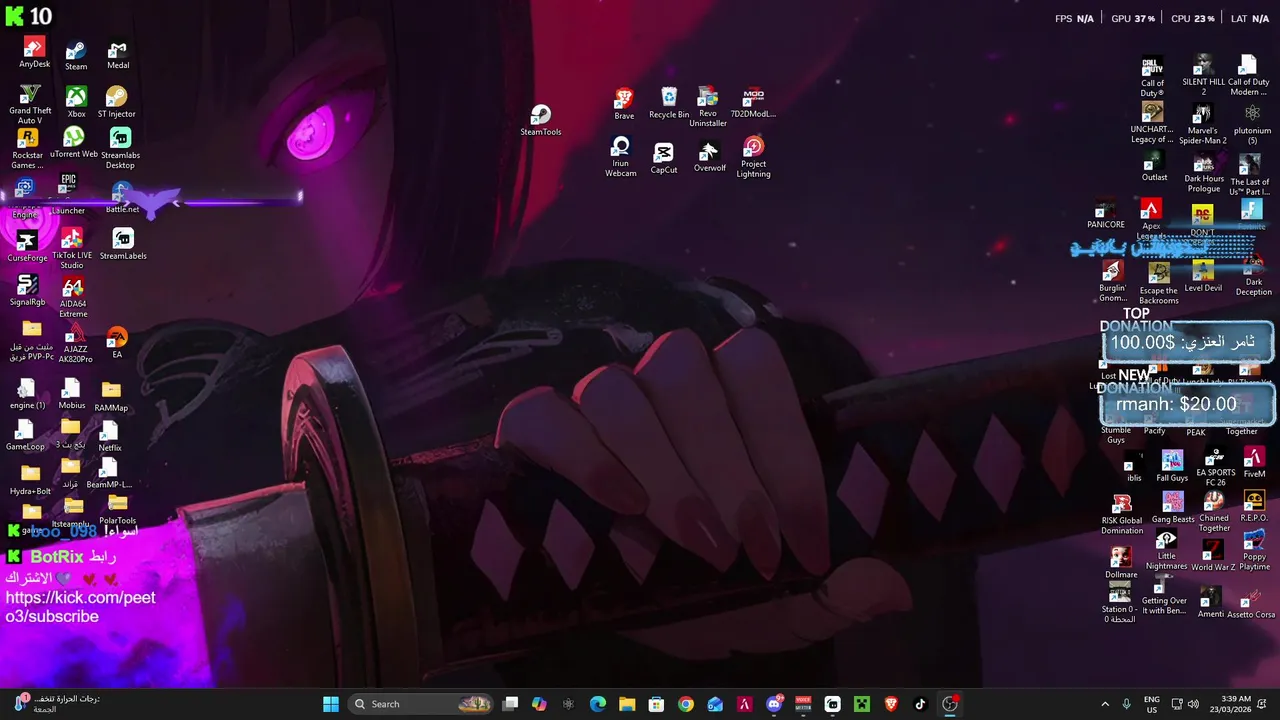1280x720 pixels.
Task: Open the FiveM desktop shortcut
Action: tap(1254, 463)
